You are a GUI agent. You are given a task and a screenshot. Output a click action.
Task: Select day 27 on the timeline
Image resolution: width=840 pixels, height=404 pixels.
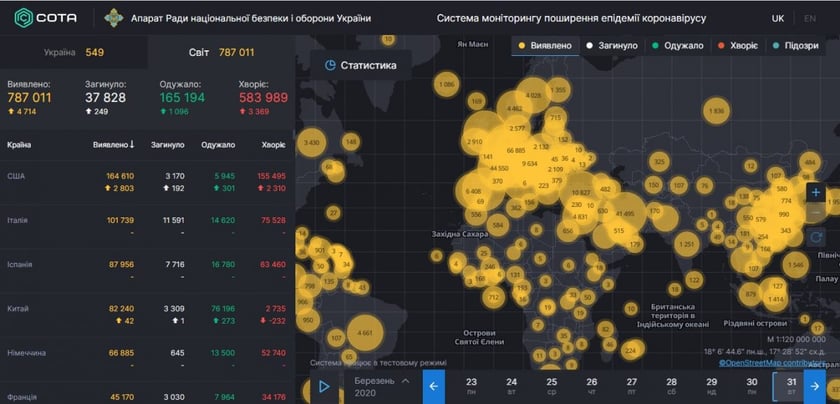[631, 386]
